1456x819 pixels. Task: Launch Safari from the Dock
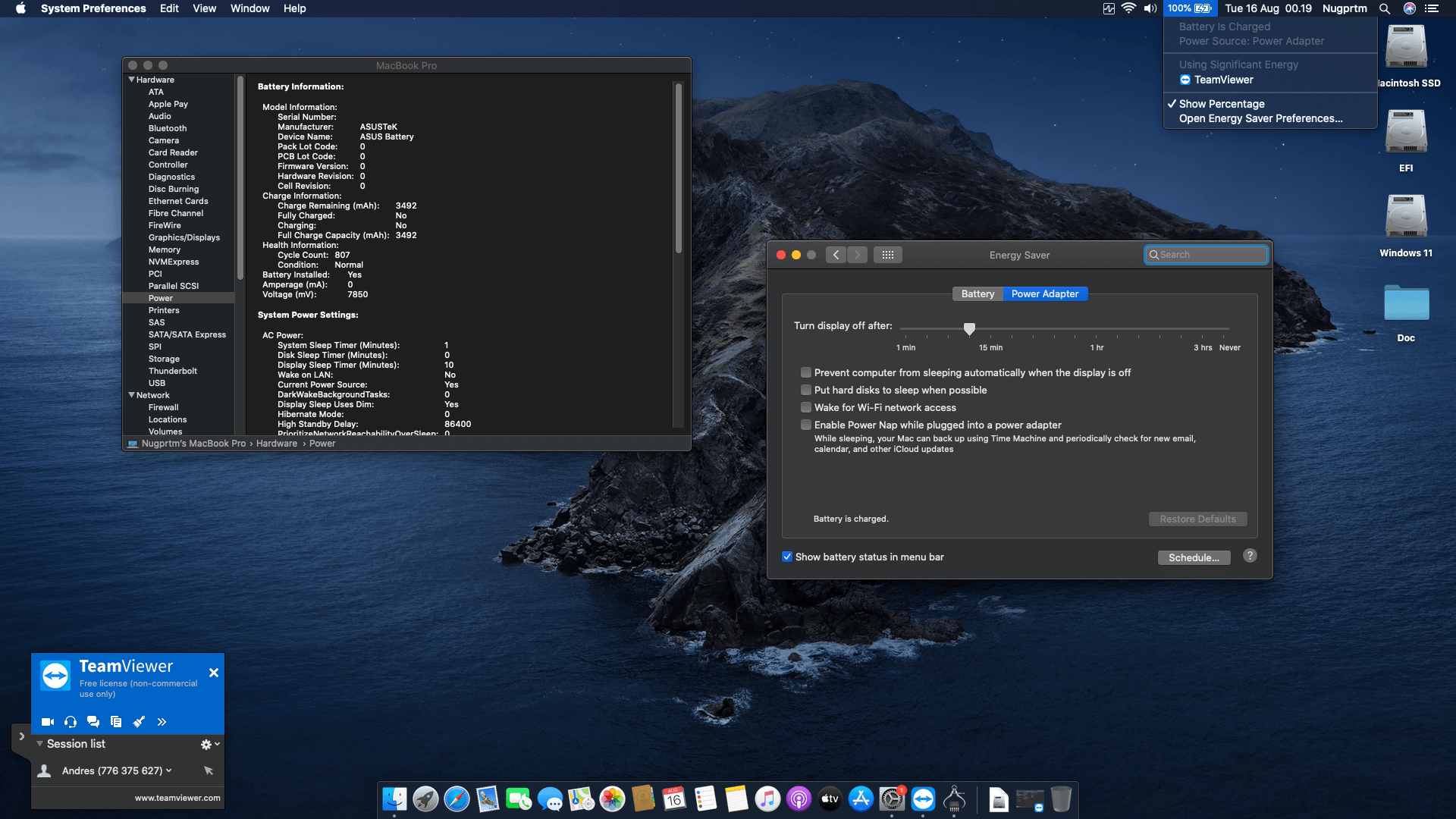(x=457, y=799)
